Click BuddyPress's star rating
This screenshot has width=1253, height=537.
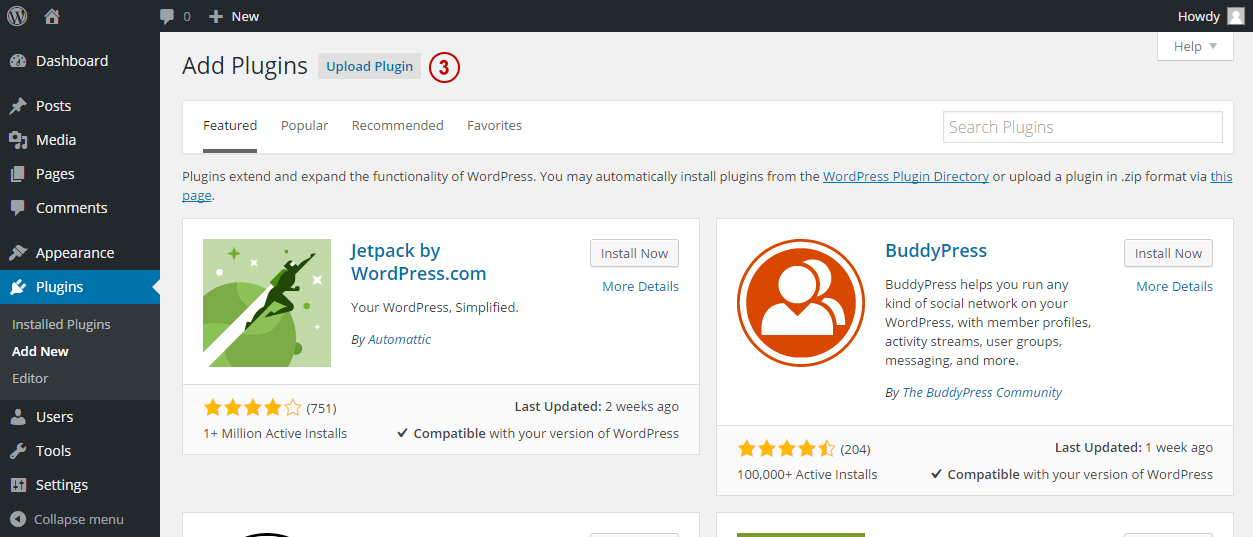coord(786,449)
